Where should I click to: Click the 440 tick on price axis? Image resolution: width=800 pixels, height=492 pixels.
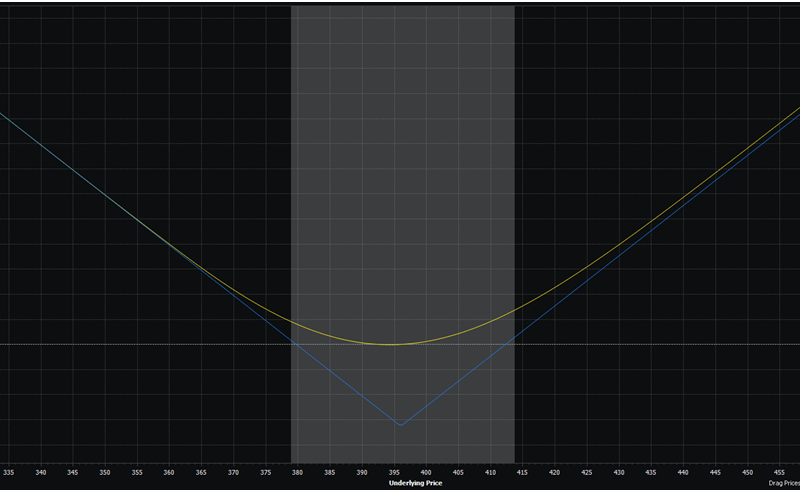point(683,471)
